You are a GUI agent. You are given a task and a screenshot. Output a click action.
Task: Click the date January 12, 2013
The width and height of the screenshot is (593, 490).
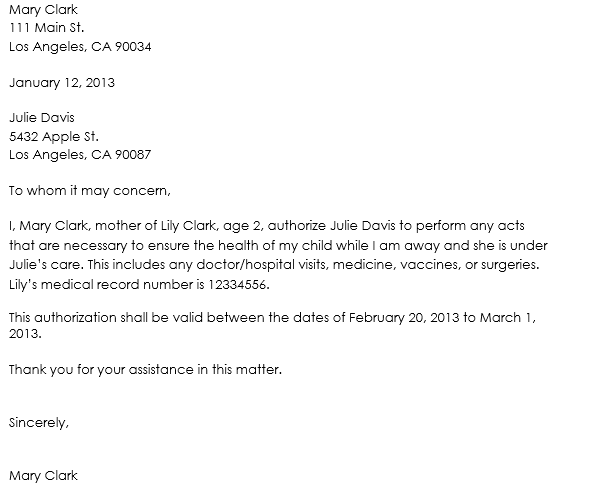click(62, 83)
